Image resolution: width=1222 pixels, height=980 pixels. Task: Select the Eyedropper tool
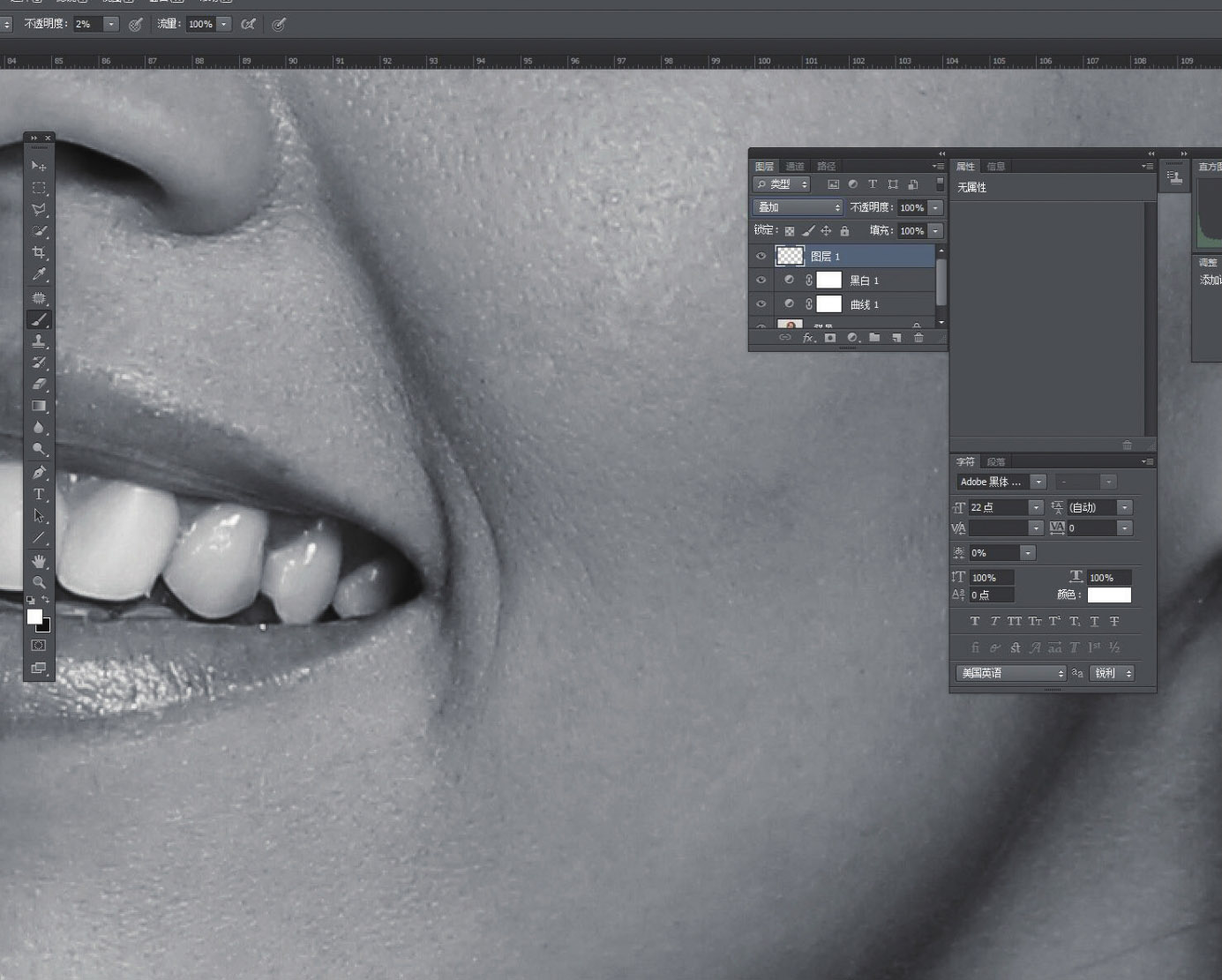(x=39, y=275)
